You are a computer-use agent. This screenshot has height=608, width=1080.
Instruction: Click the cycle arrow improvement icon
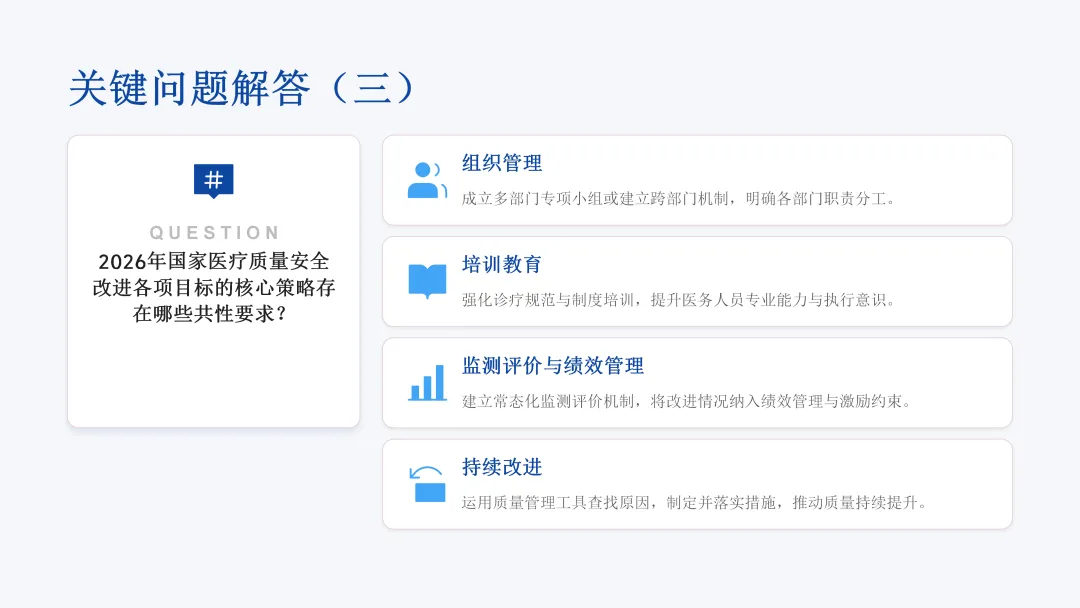427,484
